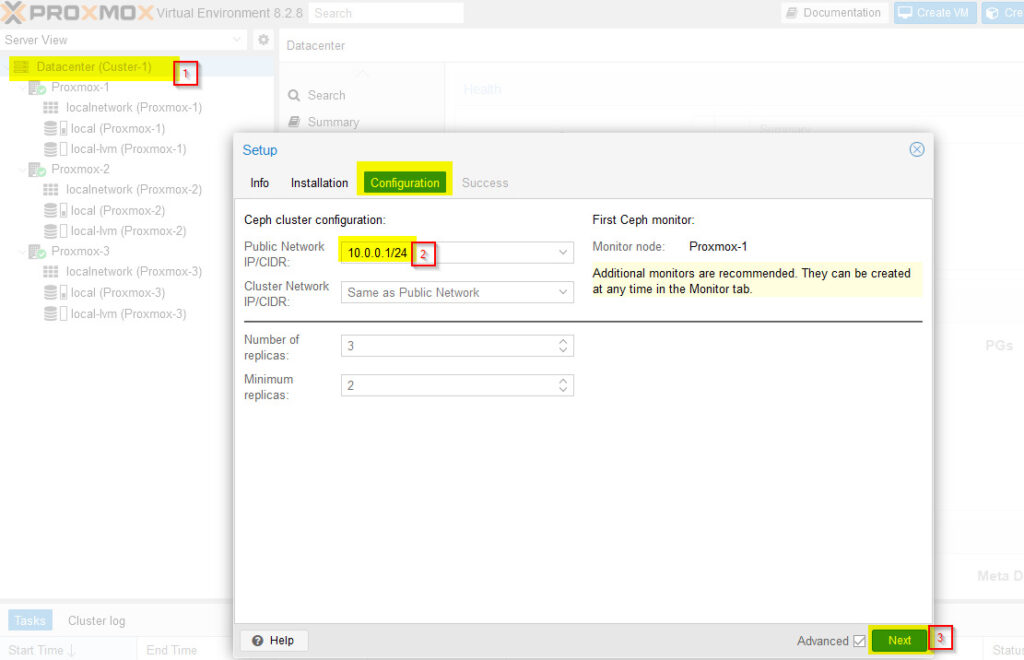Click the Create VM monitor icon
1024x660 pixels.
(904, 13)
